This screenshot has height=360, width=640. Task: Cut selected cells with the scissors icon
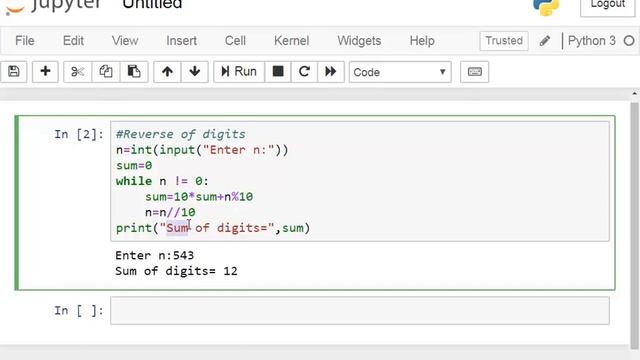(x=78, y=72)
